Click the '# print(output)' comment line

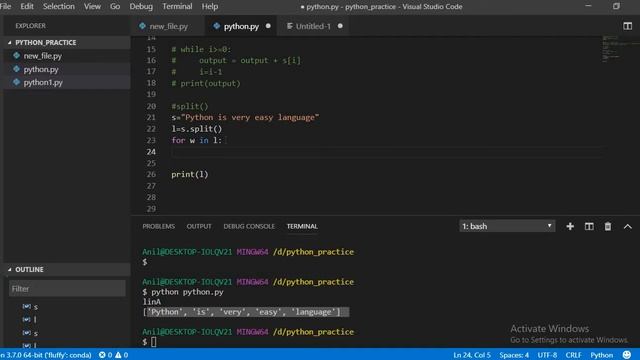pyautogui.click(x=206, y=83)
